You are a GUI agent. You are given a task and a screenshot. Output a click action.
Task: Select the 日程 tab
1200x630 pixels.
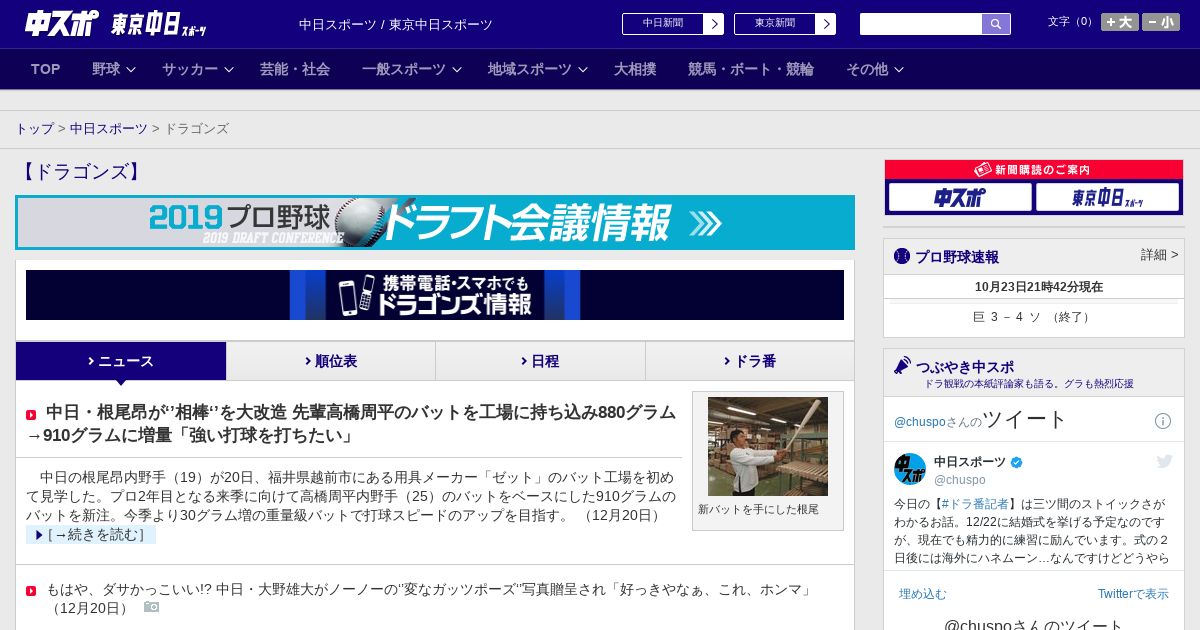point(540,361)
